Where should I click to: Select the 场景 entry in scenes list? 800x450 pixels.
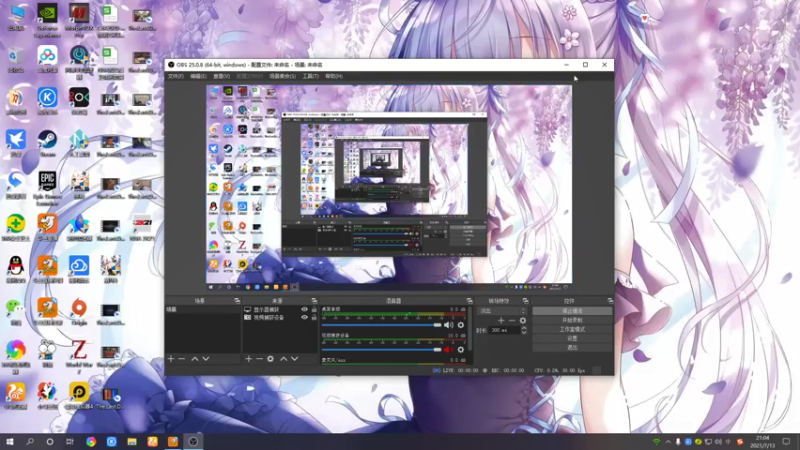tap(203, 310)
